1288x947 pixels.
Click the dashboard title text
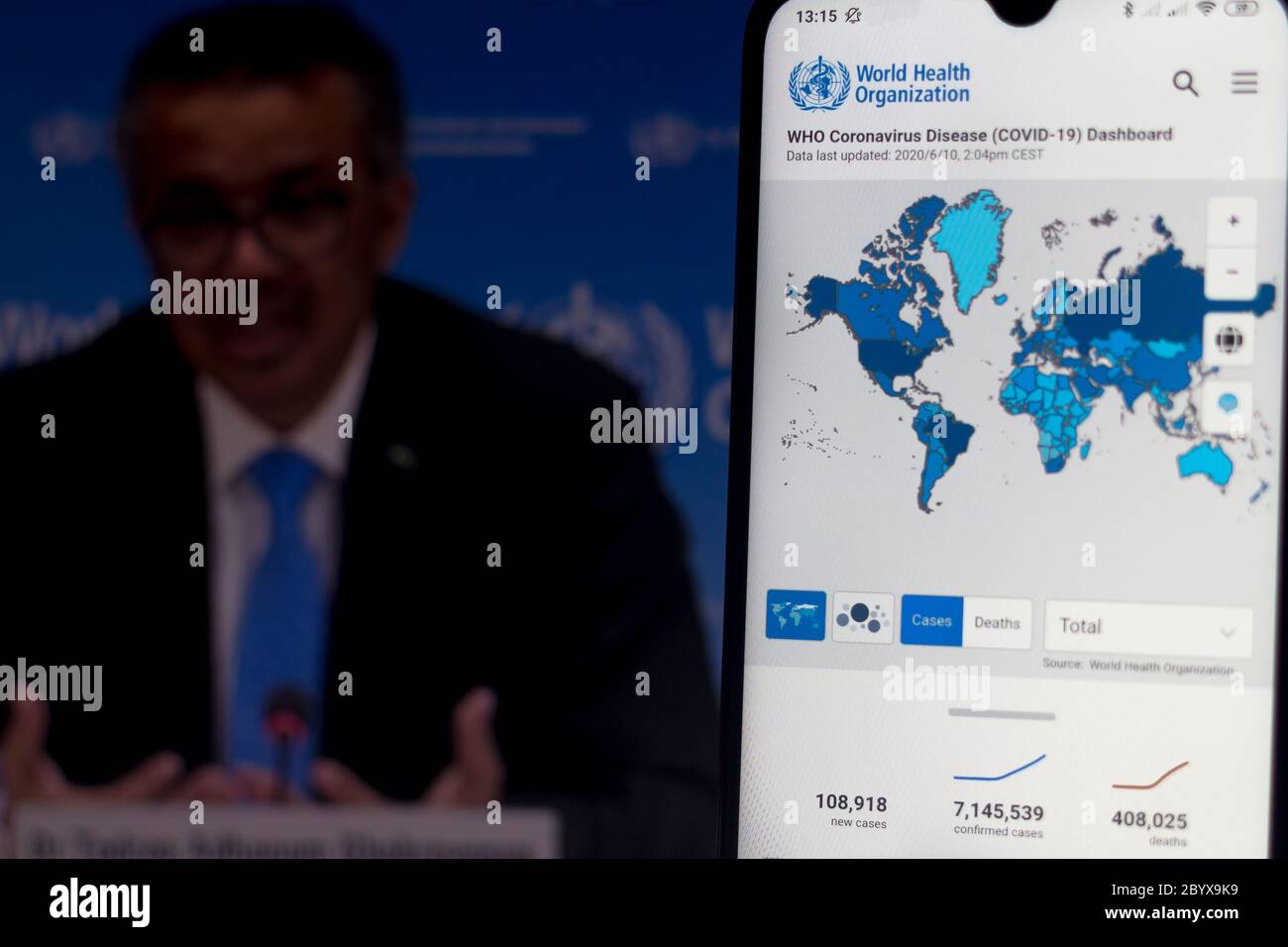[x=979, y=135]
